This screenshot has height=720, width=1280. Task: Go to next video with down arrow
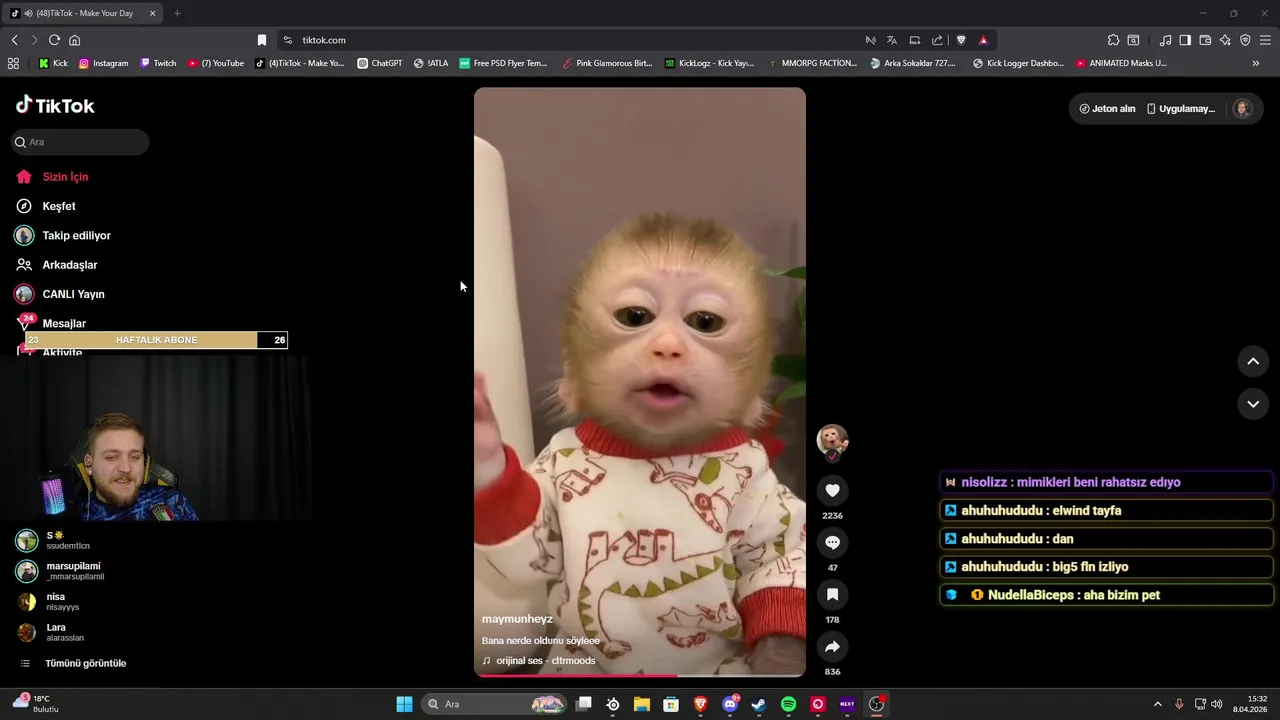(1253, 404)
